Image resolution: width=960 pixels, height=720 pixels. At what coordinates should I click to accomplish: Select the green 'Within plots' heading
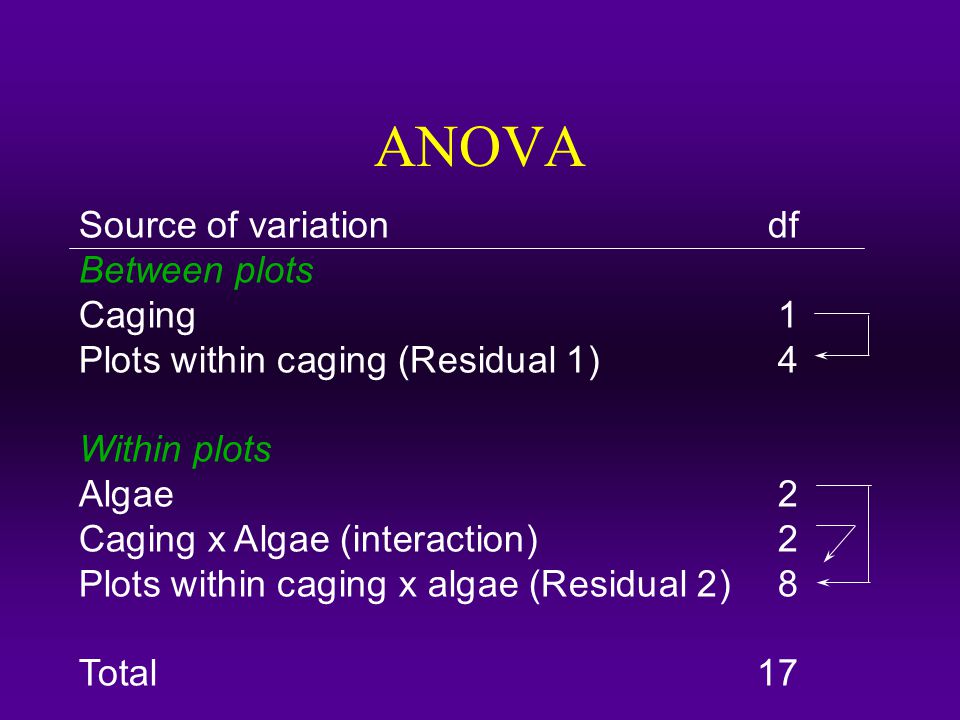[176, 449]
